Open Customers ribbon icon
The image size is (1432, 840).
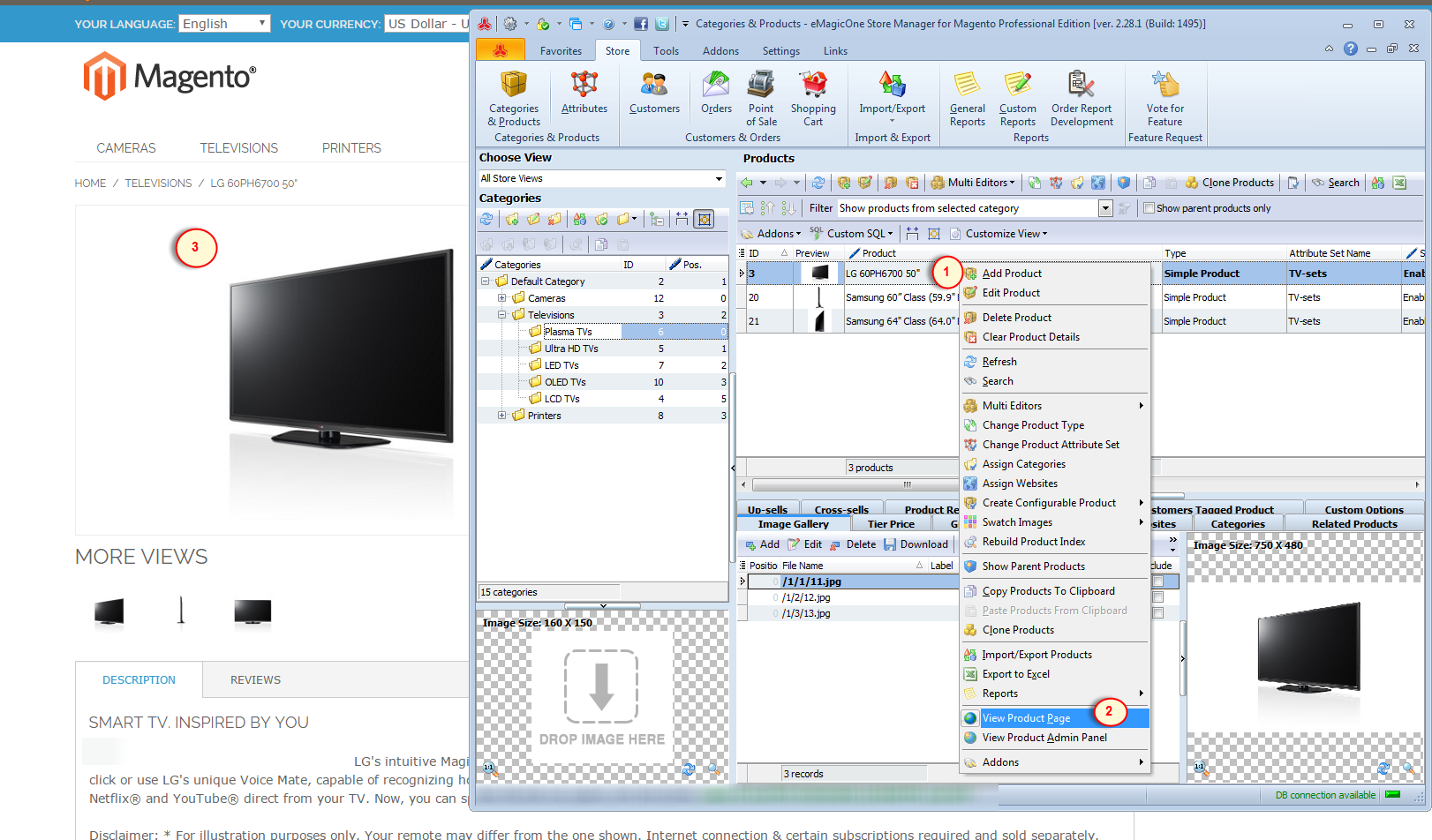pos(654,93)
